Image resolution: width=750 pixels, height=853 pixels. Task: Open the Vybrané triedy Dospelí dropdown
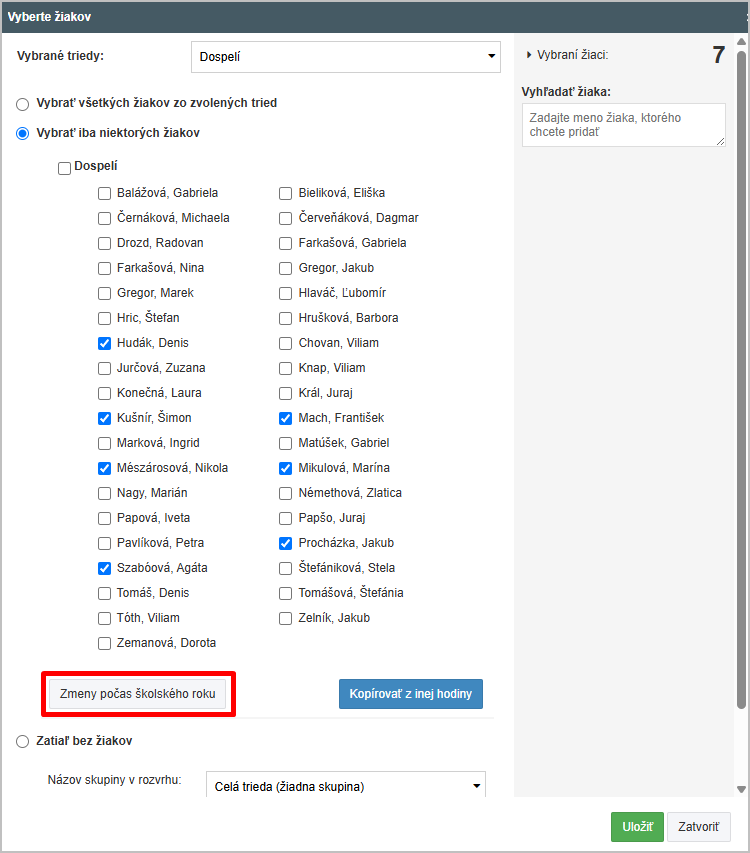pos(346,57)
